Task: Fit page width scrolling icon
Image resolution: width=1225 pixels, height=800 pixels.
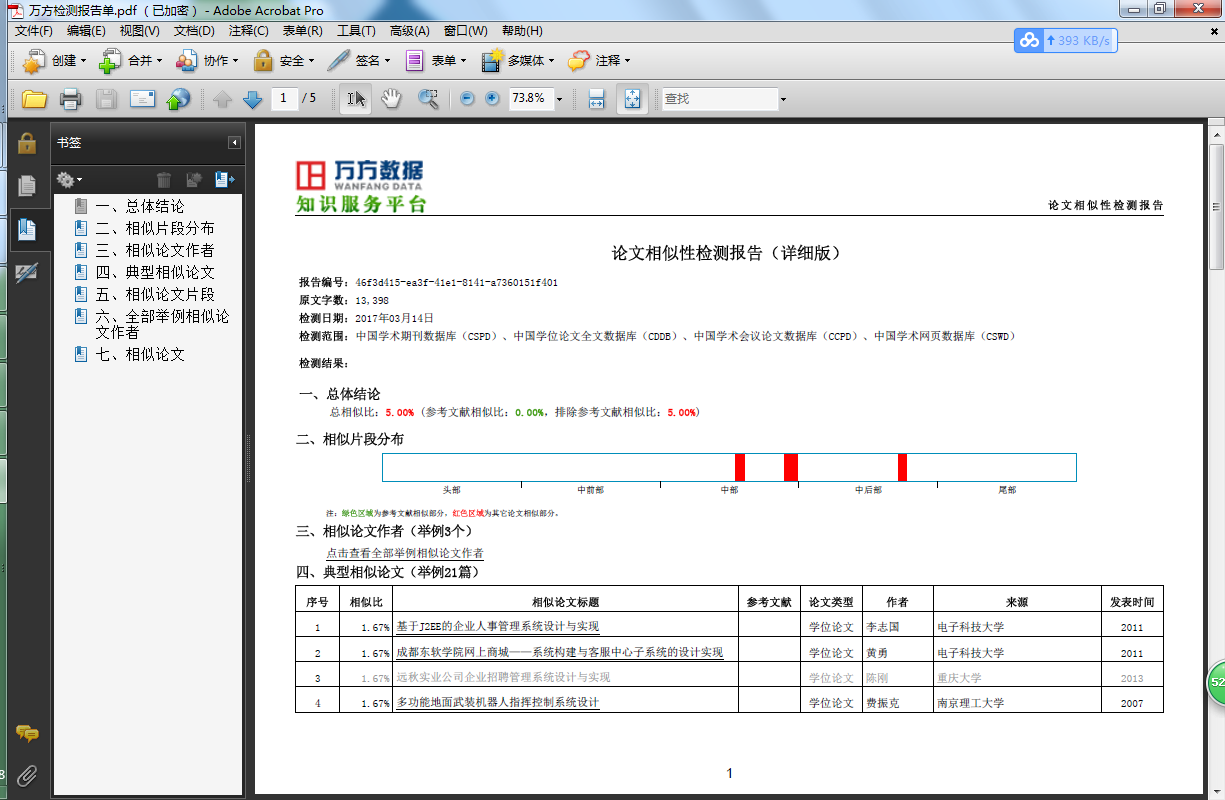Action: (596, 99)
